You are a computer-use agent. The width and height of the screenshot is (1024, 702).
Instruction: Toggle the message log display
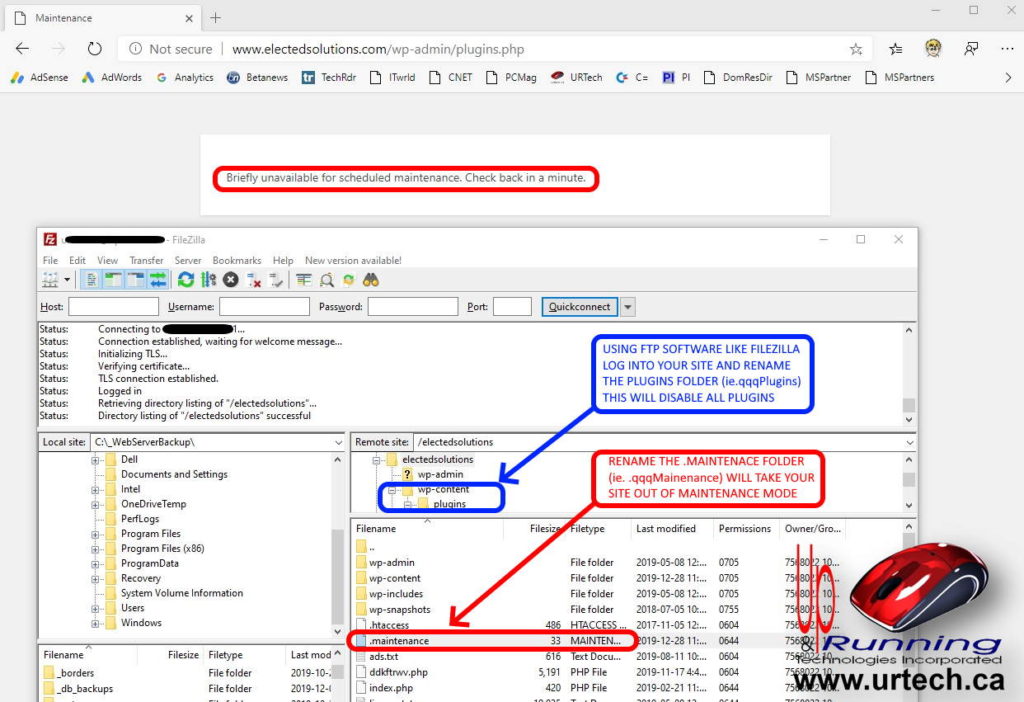pos(91,280)
